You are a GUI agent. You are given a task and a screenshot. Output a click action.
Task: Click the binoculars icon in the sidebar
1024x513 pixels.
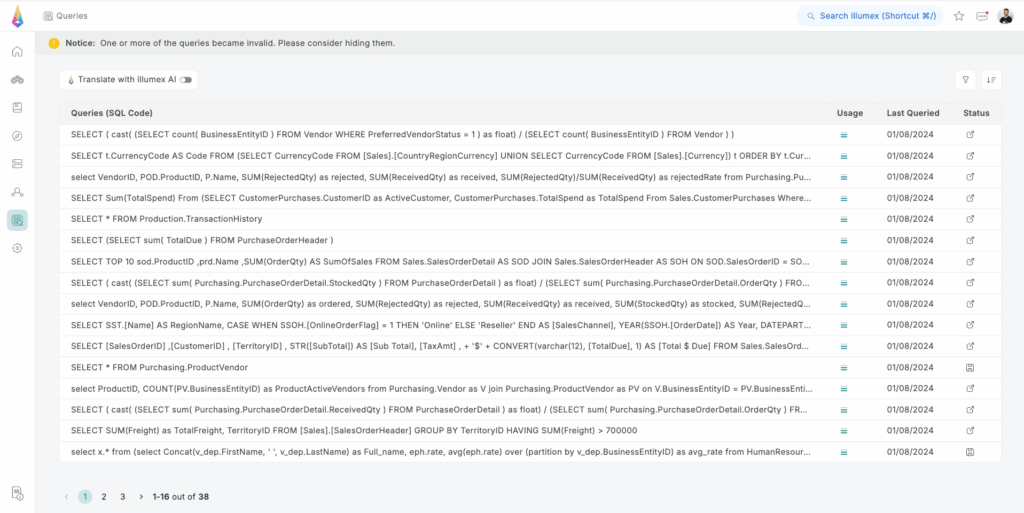coord(17,80)
